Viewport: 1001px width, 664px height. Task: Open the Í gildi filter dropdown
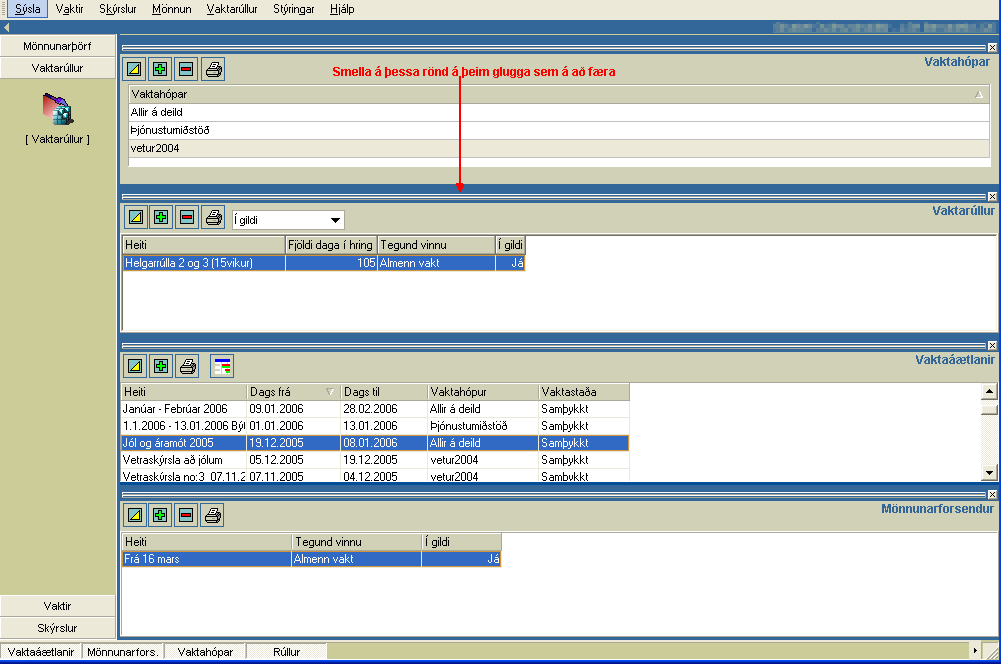pos(335,220)
